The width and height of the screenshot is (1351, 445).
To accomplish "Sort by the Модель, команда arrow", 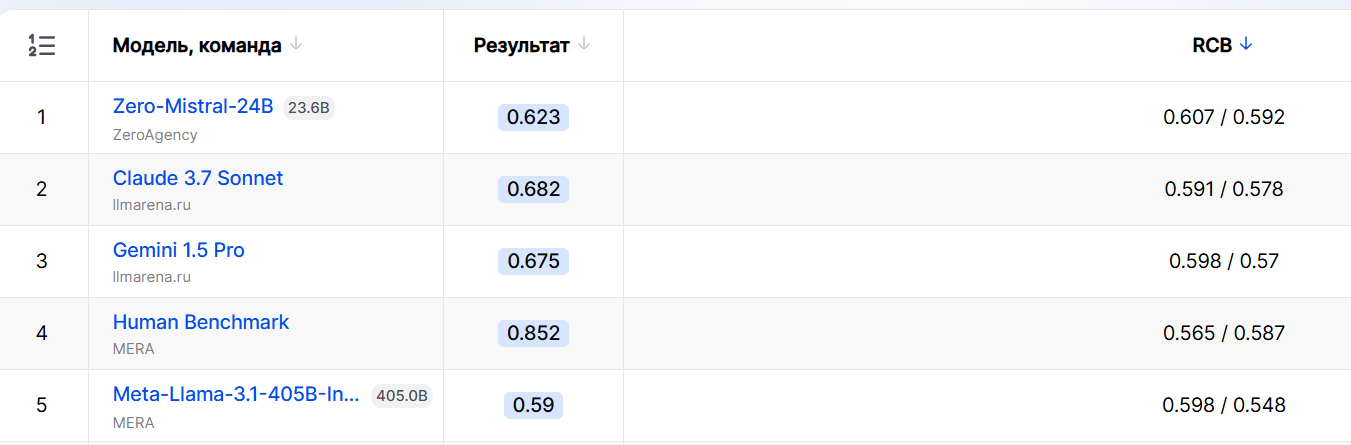I will 296,45.
